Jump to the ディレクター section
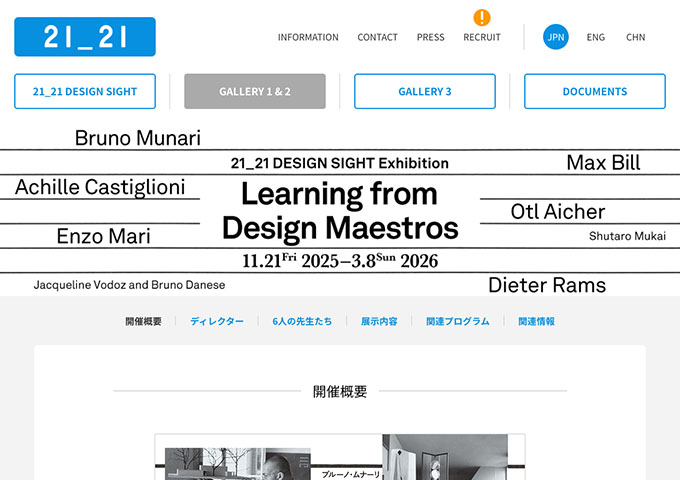 217,321
